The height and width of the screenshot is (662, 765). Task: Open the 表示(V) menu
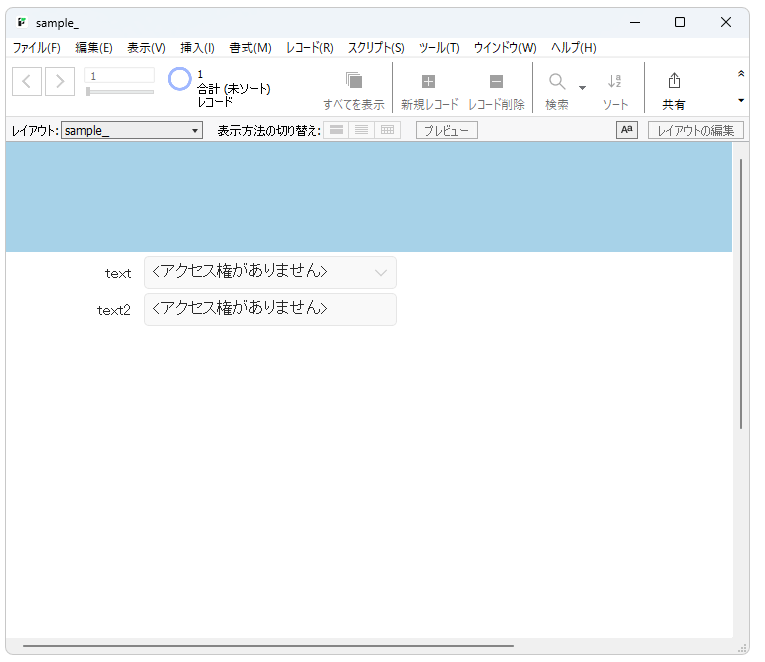click(x=146, y=48)
